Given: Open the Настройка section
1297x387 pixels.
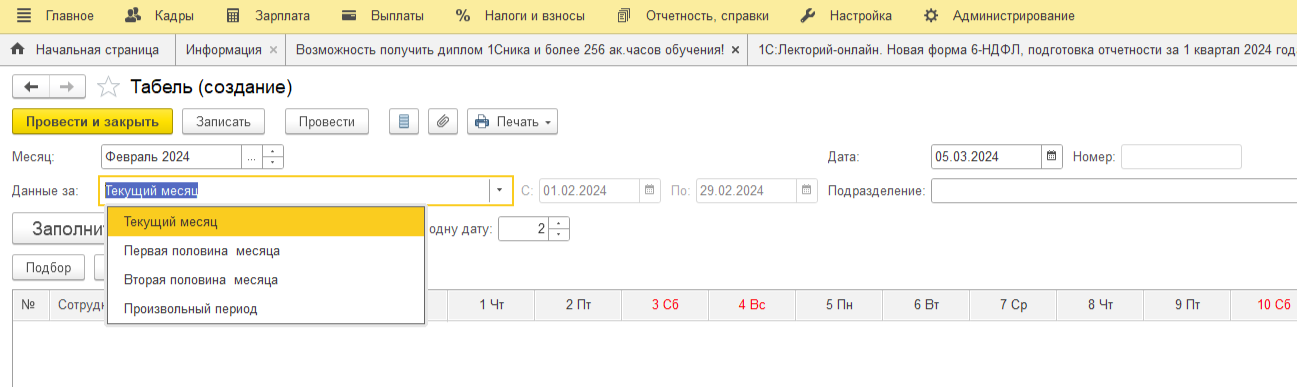Looking at the screenshot, I should [846, 15].
